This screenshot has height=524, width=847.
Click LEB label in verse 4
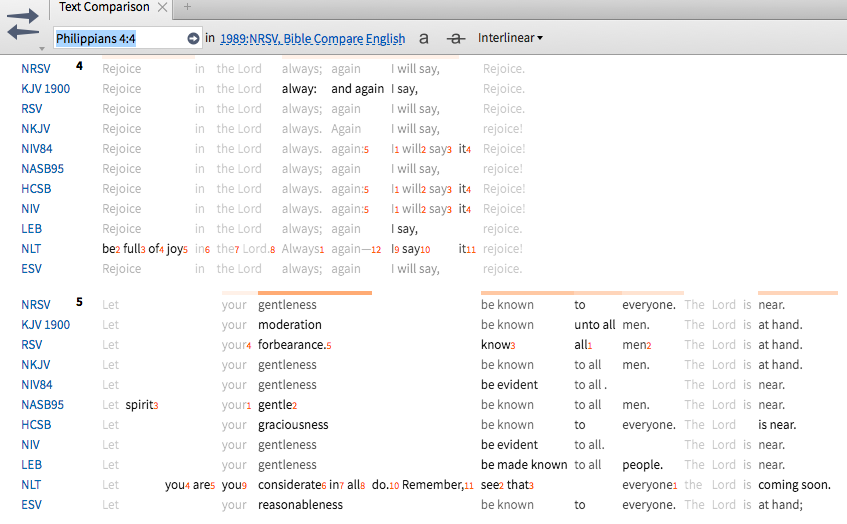click(31, 229)
